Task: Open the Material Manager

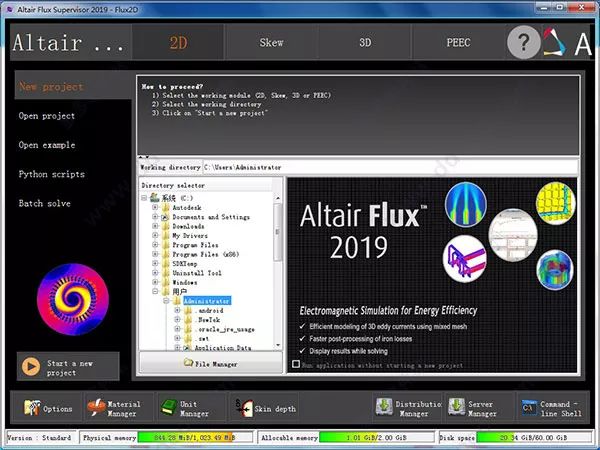Action: (x=113, y=407)
